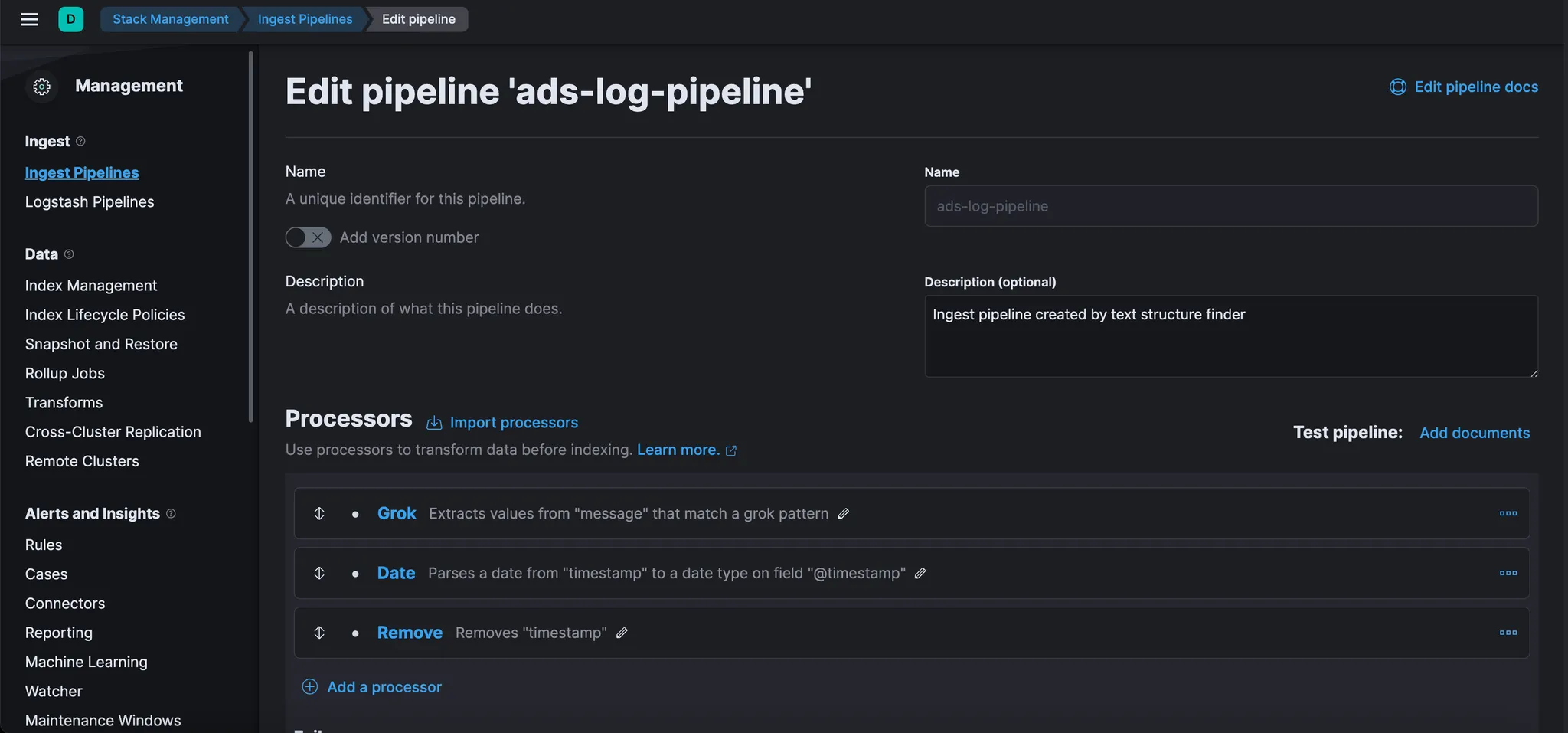Click the plus icon to add processor
The image size is (1568, 733).
pos(310,687)
